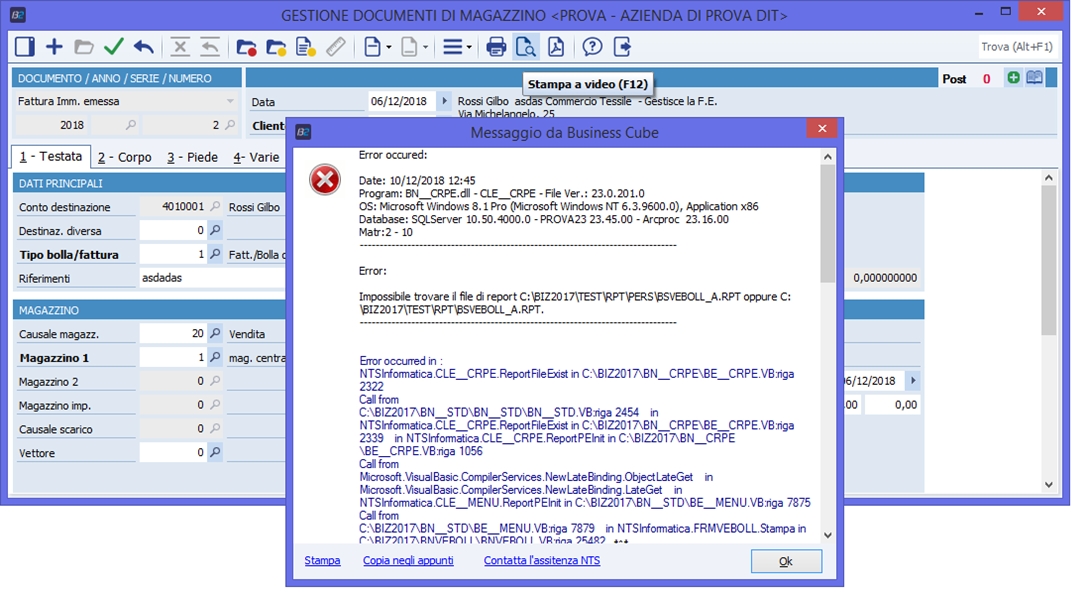
Task: Click the document icon with yellow dot
Action: point(306,47)
